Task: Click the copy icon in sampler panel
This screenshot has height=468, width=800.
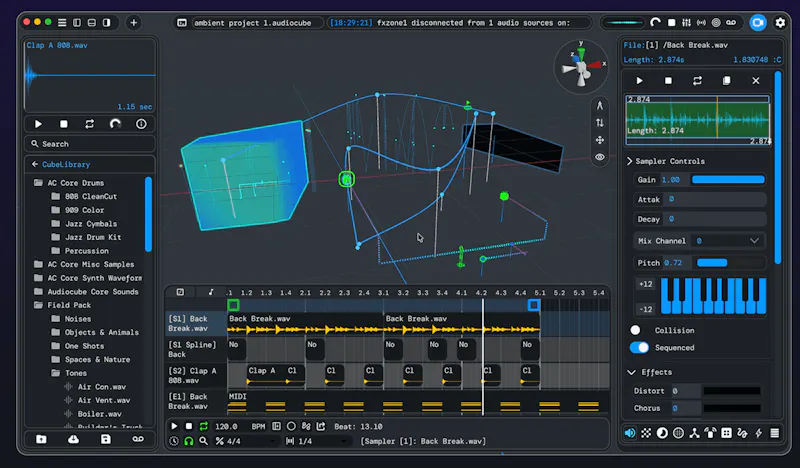Action: (727, 81)
